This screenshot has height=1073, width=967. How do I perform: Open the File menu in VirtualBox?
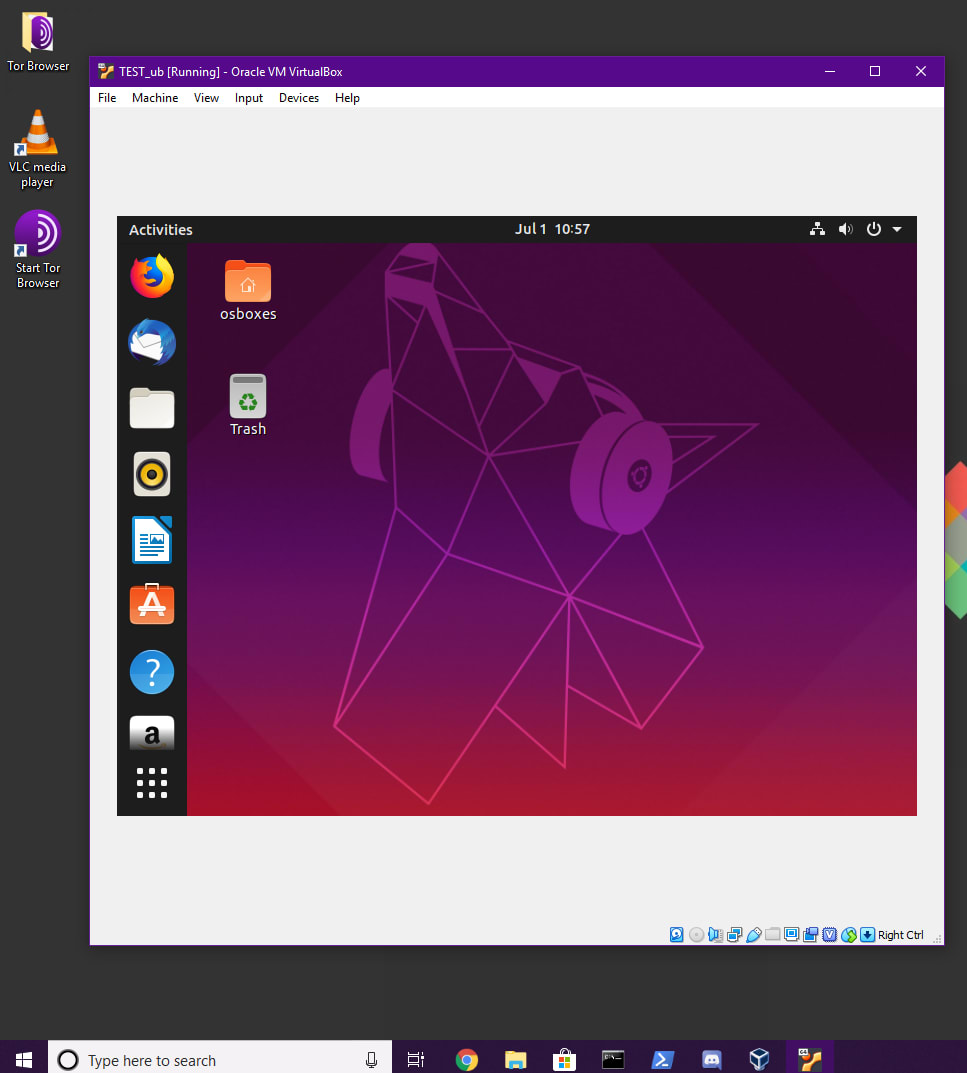click(107, 98)
